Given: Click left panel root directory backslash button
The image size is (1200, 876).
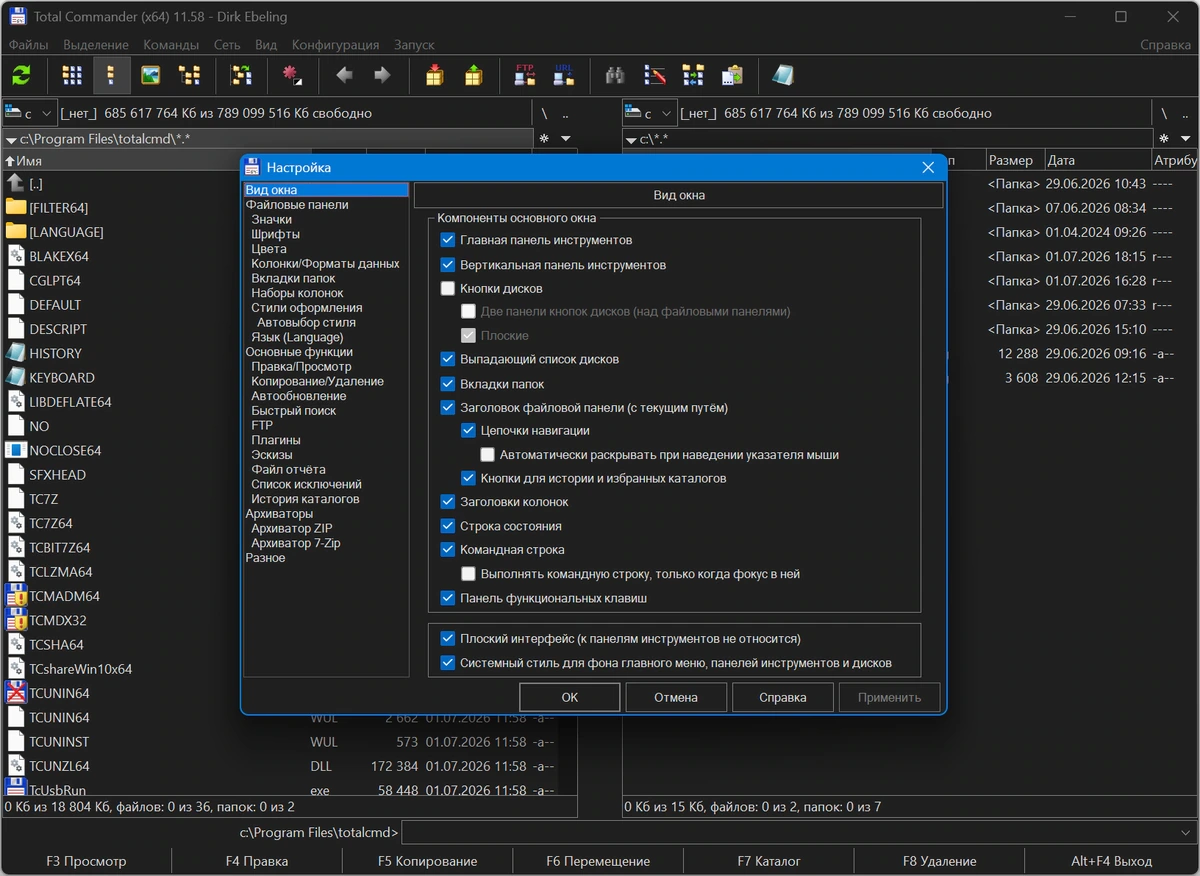Looking at the screenshot, I should pyautogui.click(x=544, y=113).
